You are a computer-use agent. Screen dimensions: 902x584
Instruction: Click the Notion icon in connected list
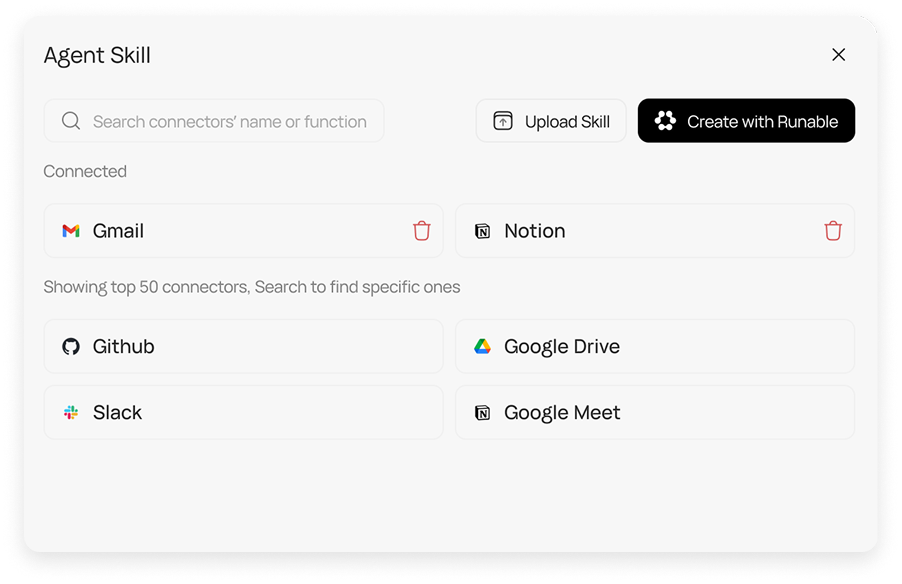click(x=481, y=230)
